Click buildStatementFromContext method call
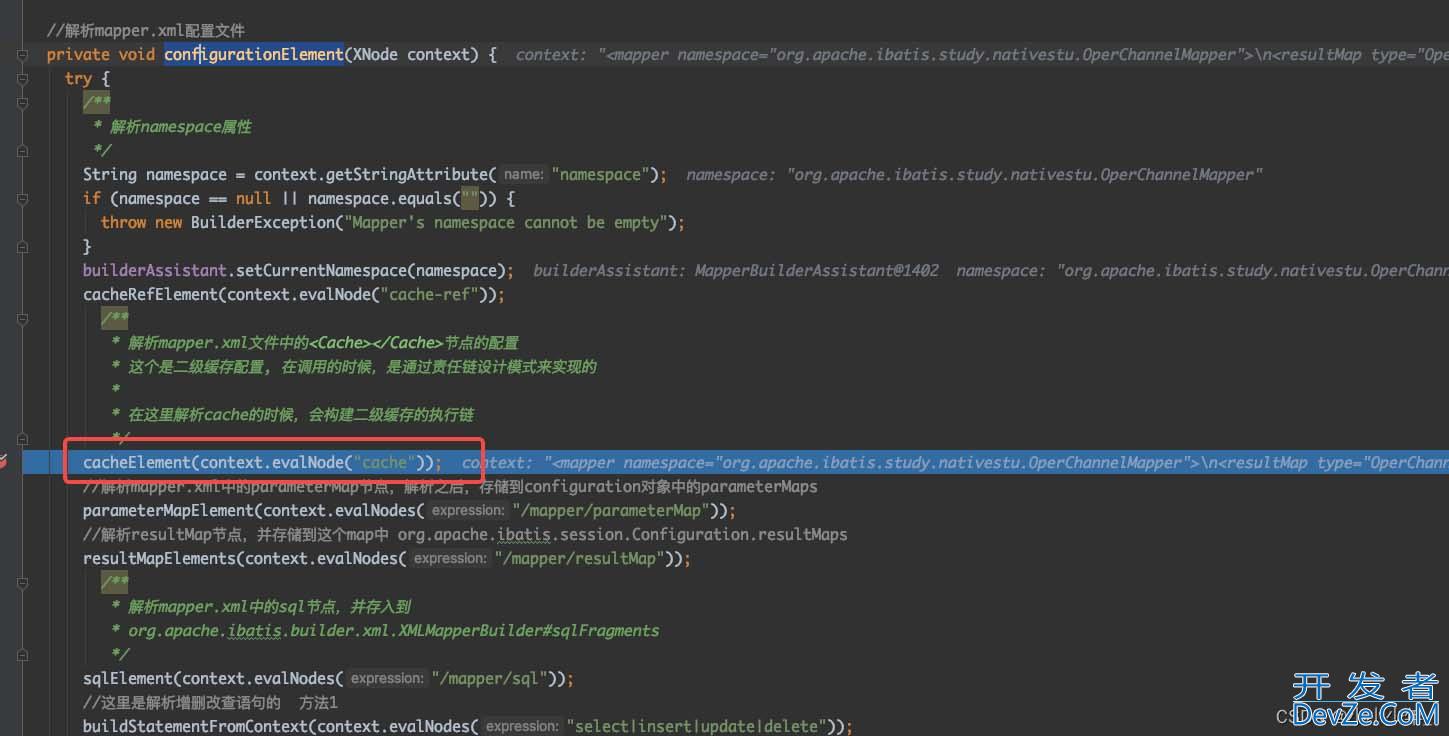The image size is (1449, 736). point(195,726)
